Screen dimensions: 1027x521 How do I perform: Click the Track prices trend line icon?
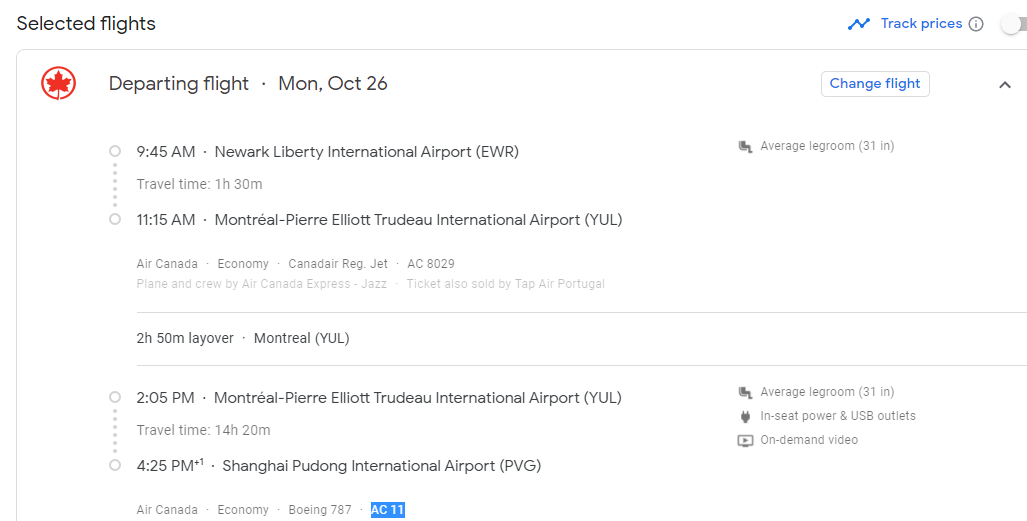(859, 24)
